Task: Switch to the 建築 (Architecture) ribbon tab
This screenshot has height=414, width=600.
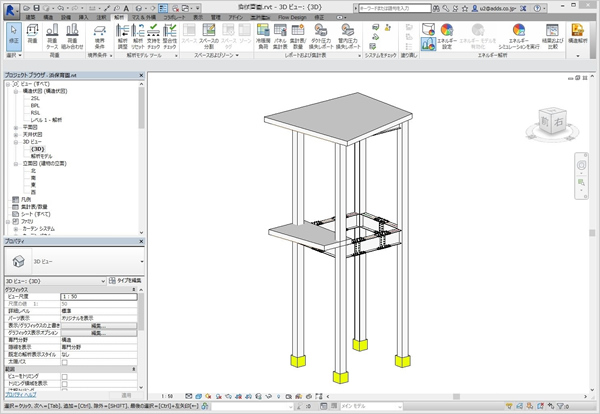Action: click(30, 18)
